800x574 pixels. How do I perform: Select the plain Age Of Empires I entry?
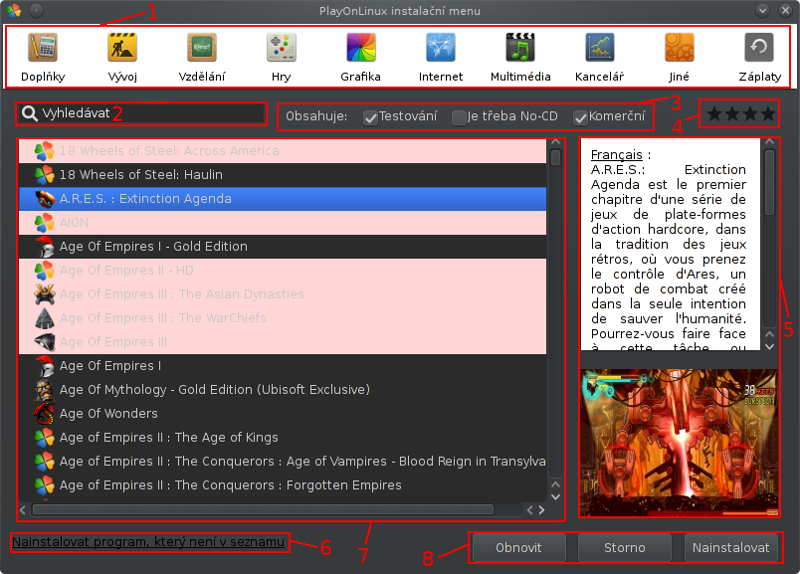click(x=282, y=366)
